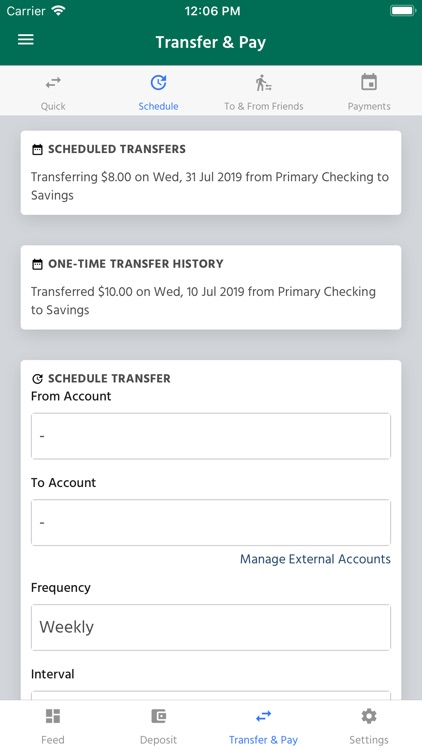422x750 pixels.
Task: Click the Manage External Accounts link
Action: pyautogui.click(x=315, y=559)
